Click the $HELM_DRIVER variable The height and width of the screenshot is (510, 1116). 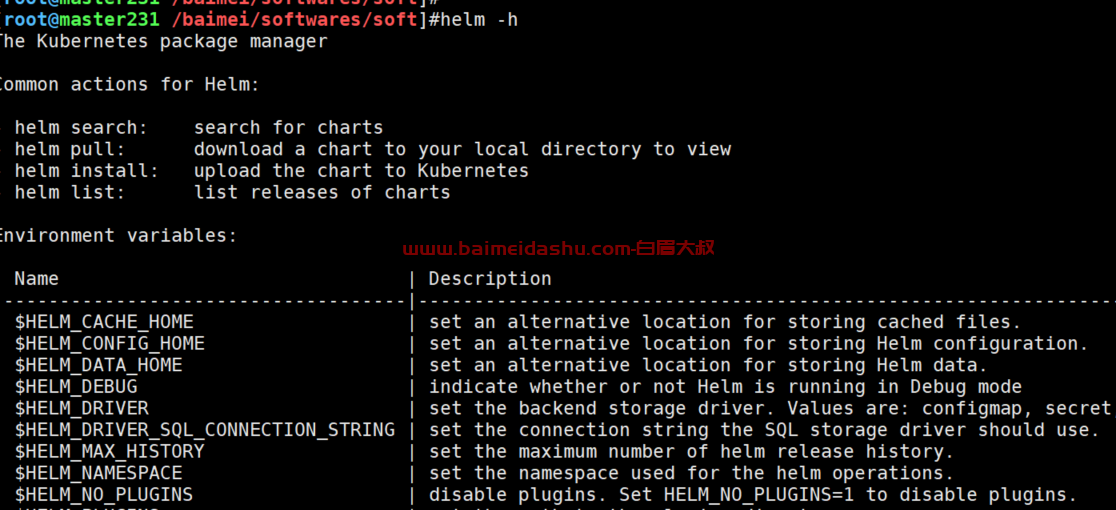[82, 408]
